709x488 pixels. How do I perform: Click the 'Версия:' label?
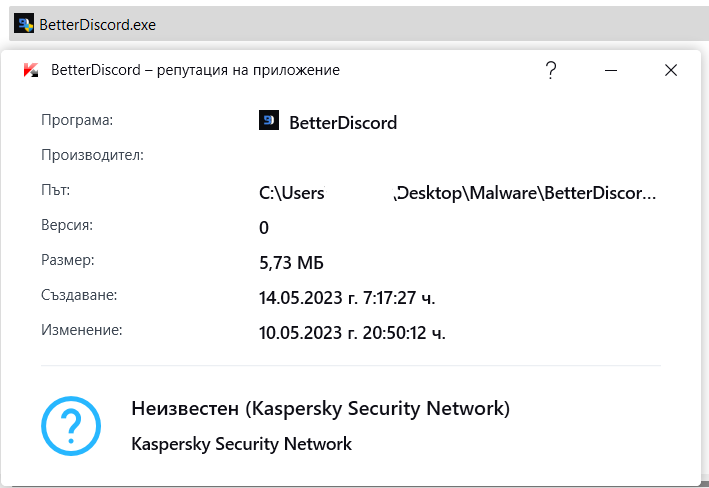(x=67, y=225)
